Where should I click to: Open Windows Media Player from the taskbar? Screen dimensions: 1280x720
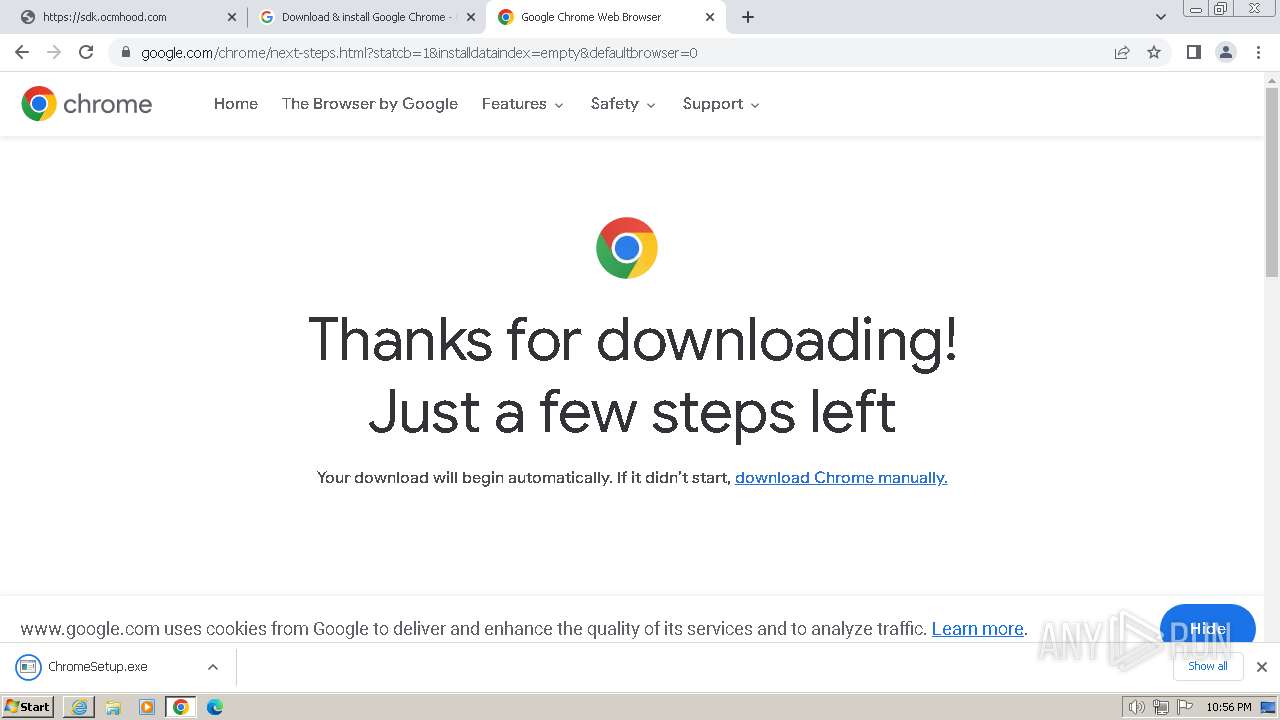coord(147,707)
